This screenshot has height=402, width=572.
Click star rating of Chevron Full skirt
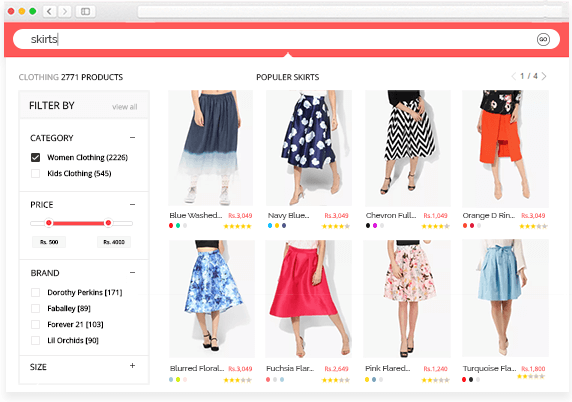tap(435, 226)
